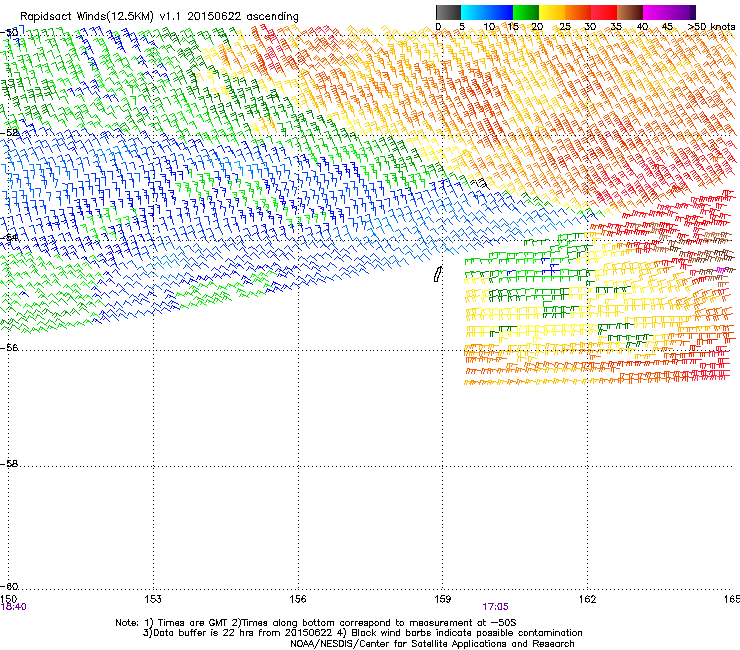Click the latitude label '-60'
The height and width of the screenshot is (650, 740).
[x=9, y=586]
